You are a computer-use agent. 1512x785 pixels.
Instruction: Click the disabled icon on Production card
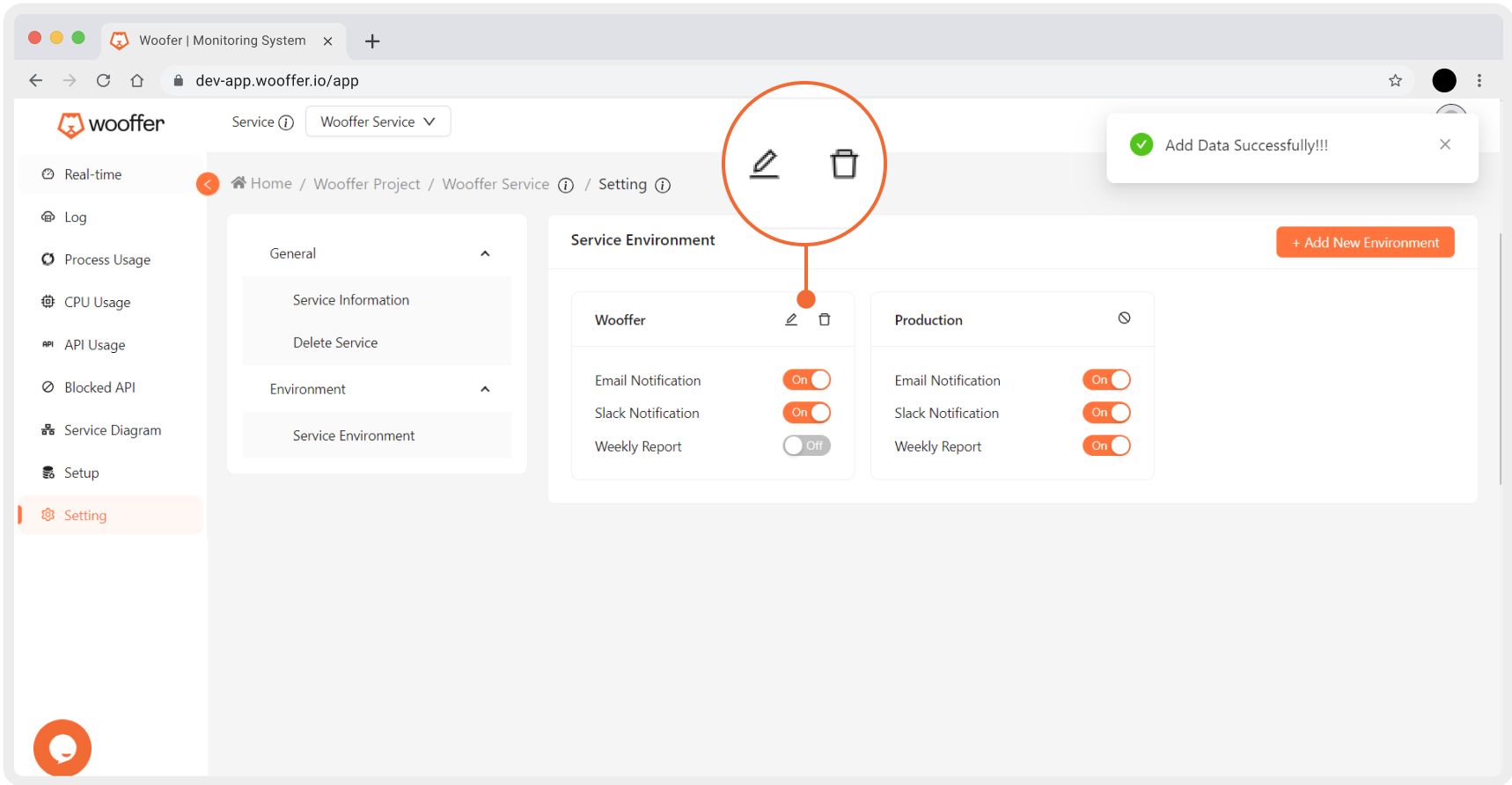[x=1124, y=318]
